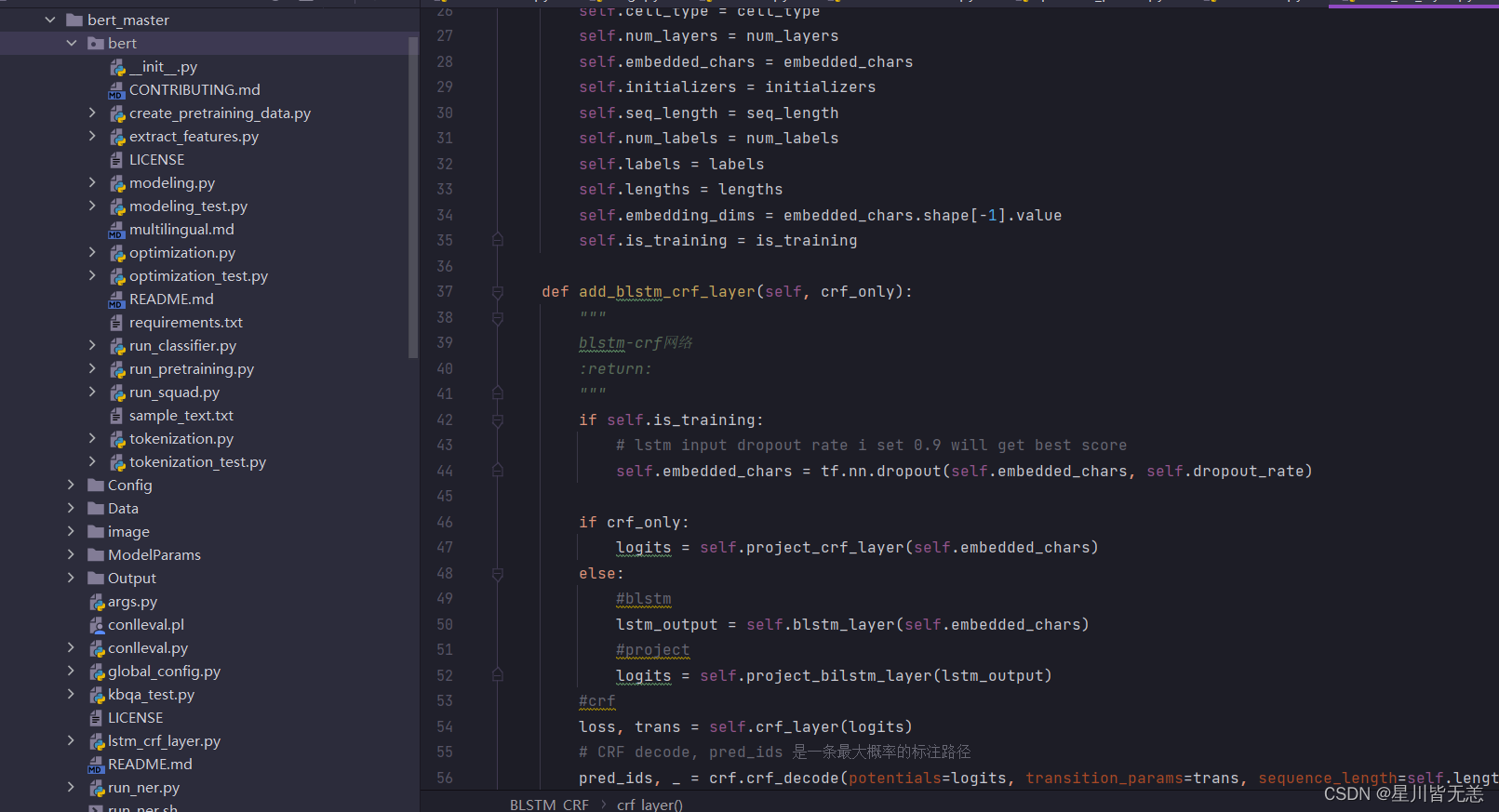Expand lstm_crf_layer.py node arrow
Viewport: 1499px width, 812px height.
72,740
